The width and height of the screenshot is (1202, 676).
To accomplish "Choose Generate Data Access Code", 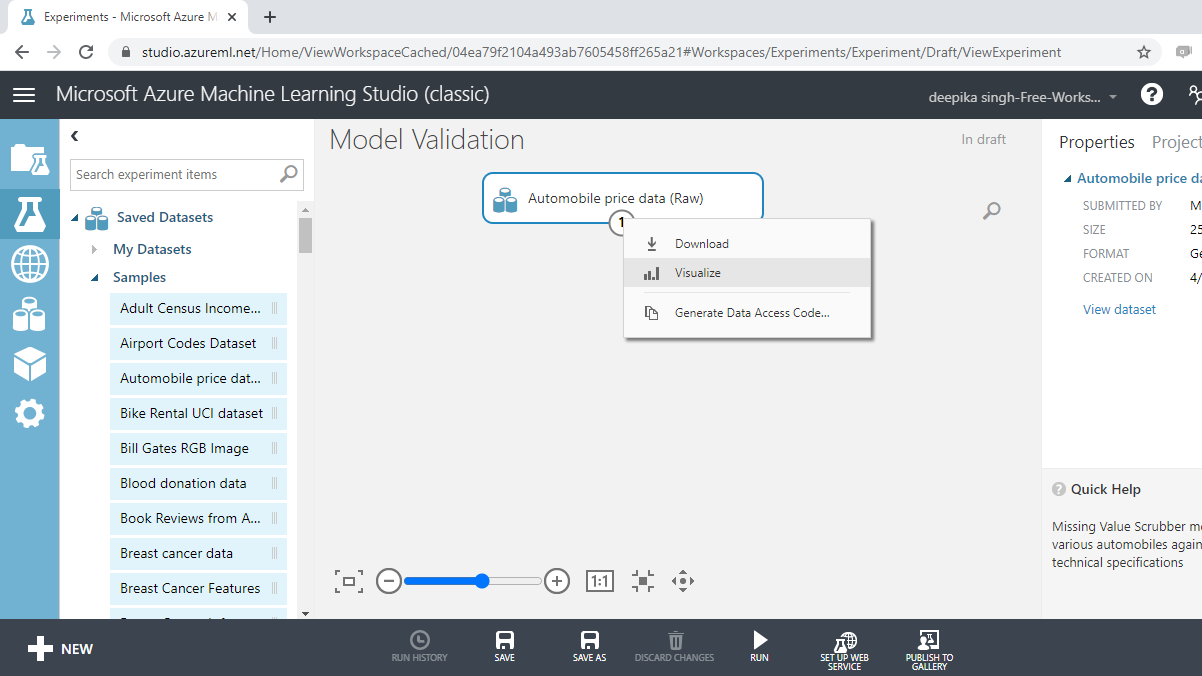I will (x=748, y=313).
